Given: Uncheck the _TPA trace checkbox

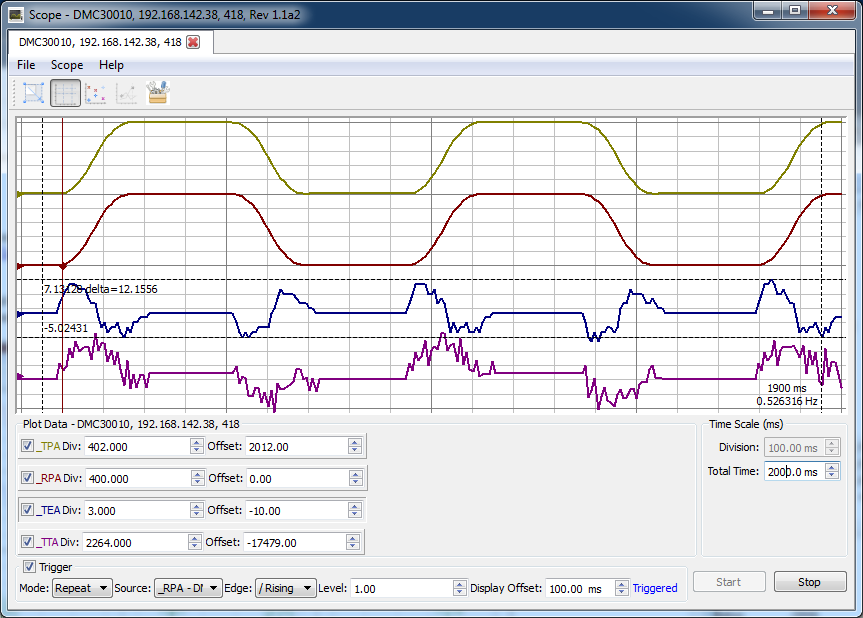Looking at the screenshot, I should [28, 446].
